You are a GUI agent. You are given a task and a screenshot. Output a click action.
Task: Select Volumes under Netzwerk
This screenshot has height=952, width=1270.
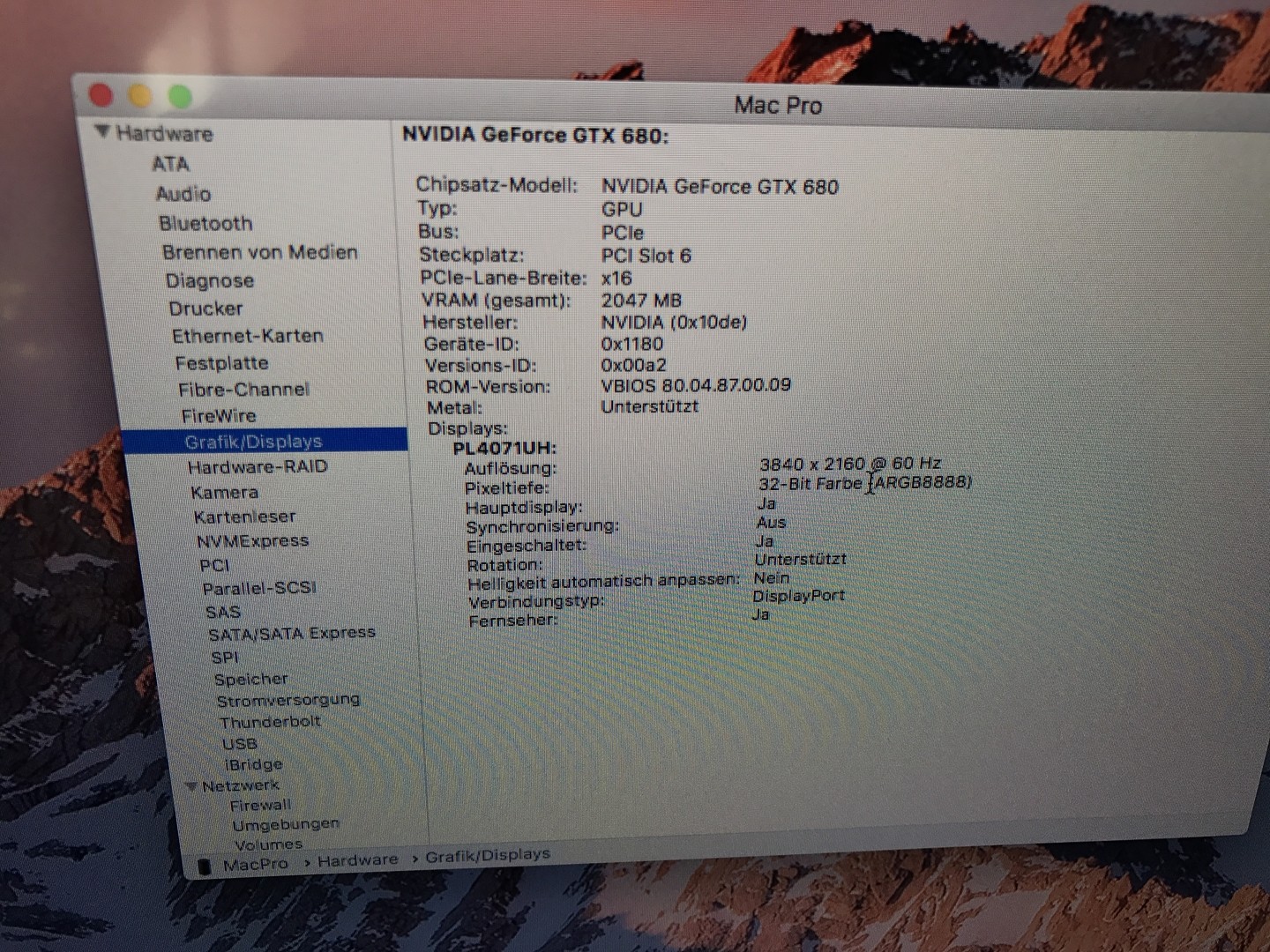pyautogui.click(x=268, y=844)
